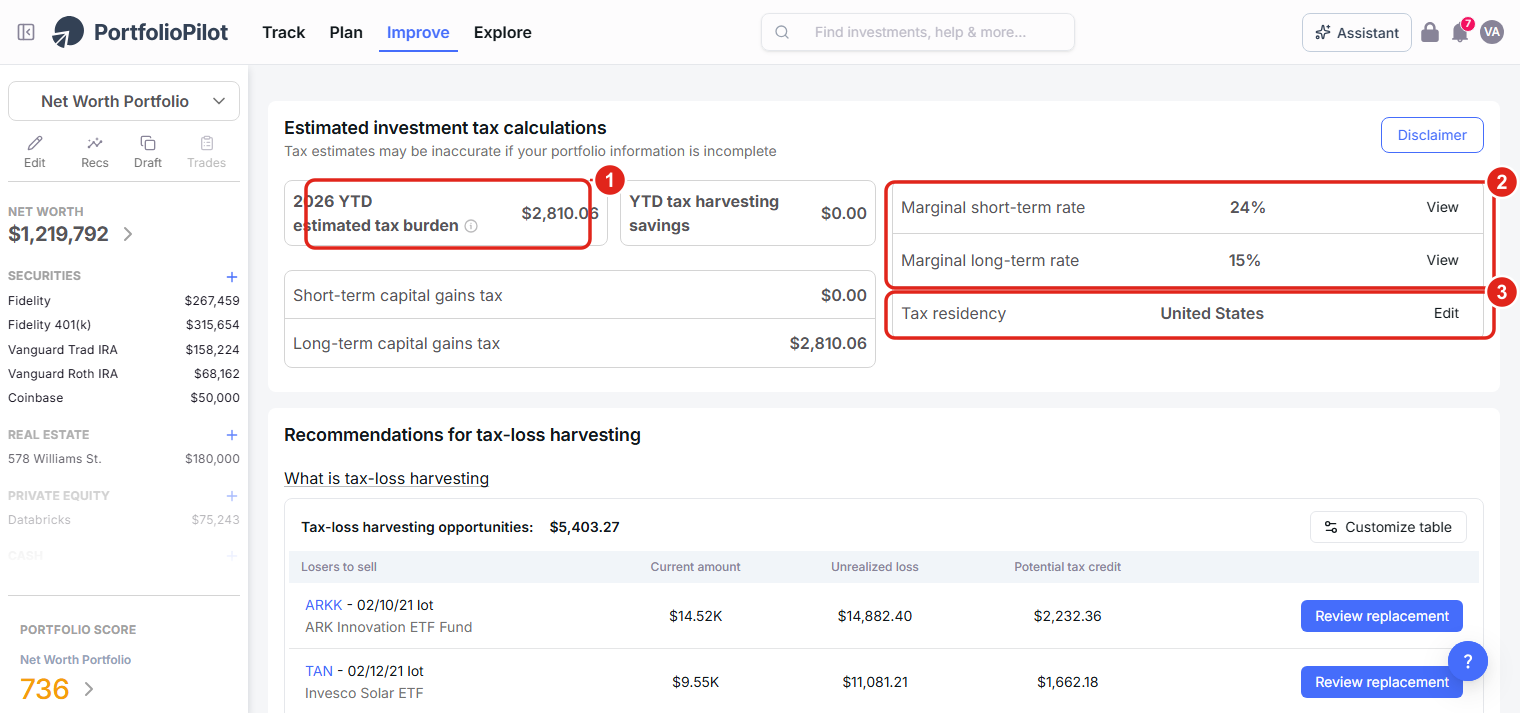Open the Trades clipboard icon
The image size is (1520, 713).
pos(207,143)
